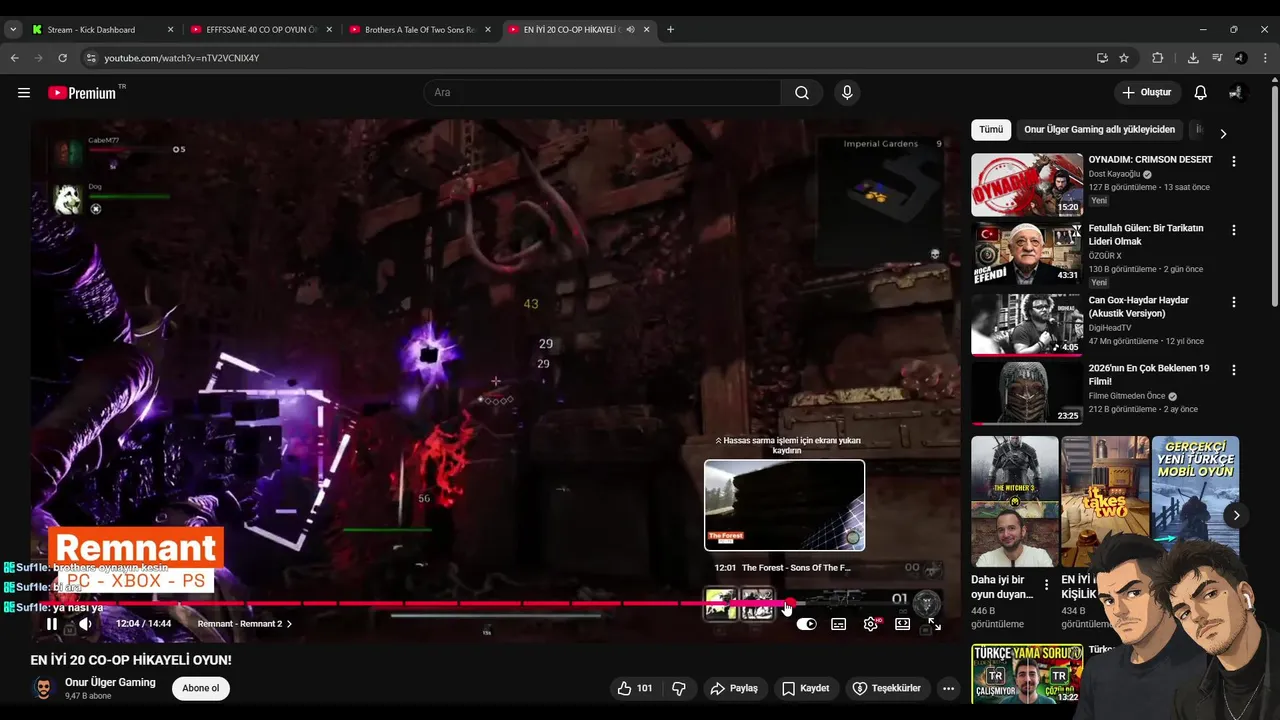The image size is (1280, 720).
Task: Close the Stream - Kick Dashboard tab
Action: (x=170, y=30)
